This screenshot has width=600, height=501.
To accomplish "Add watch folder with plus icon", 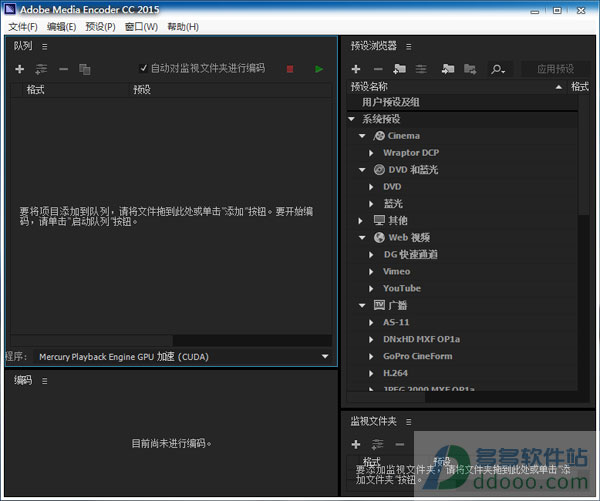I will 356,444.
